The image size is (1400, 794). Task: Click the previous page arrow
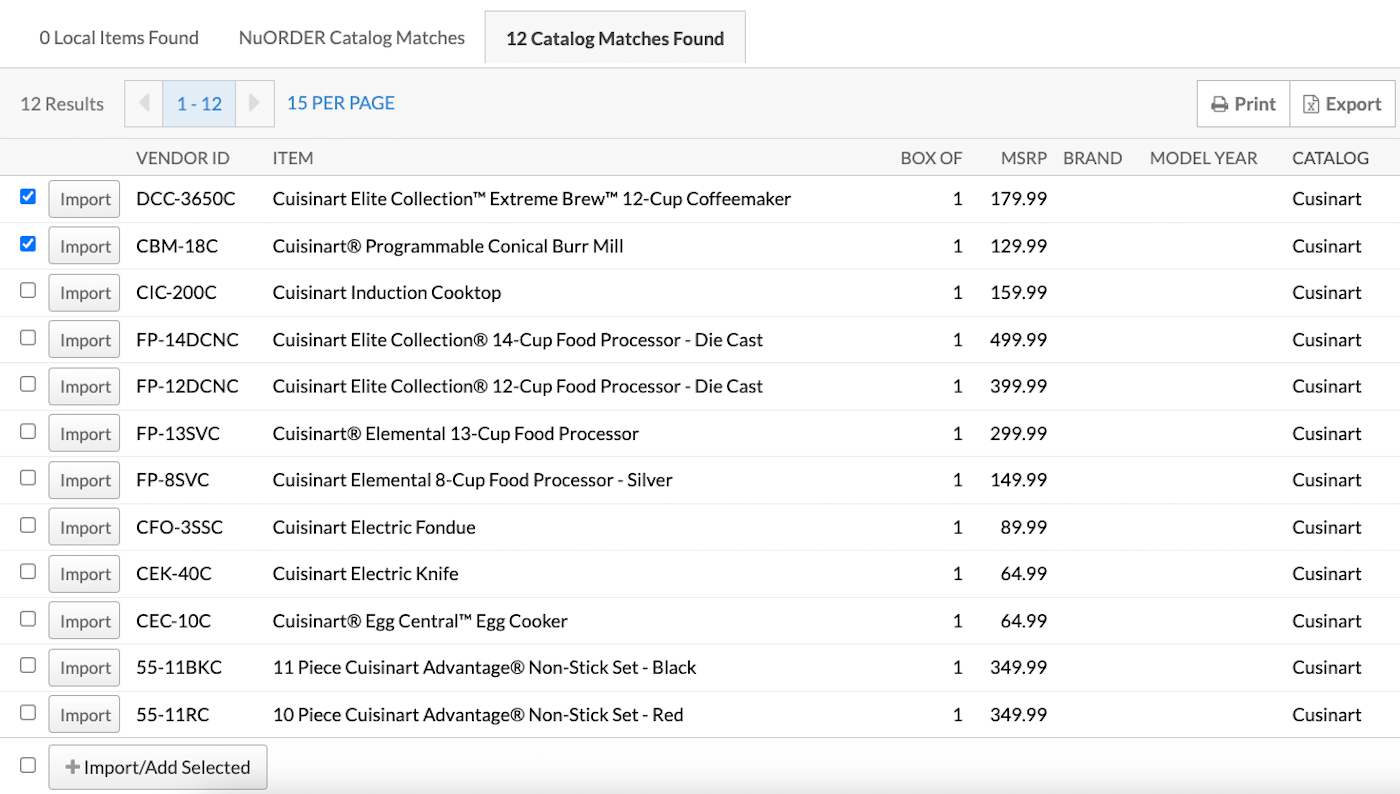pyautogui.click(x=143, y=103)
